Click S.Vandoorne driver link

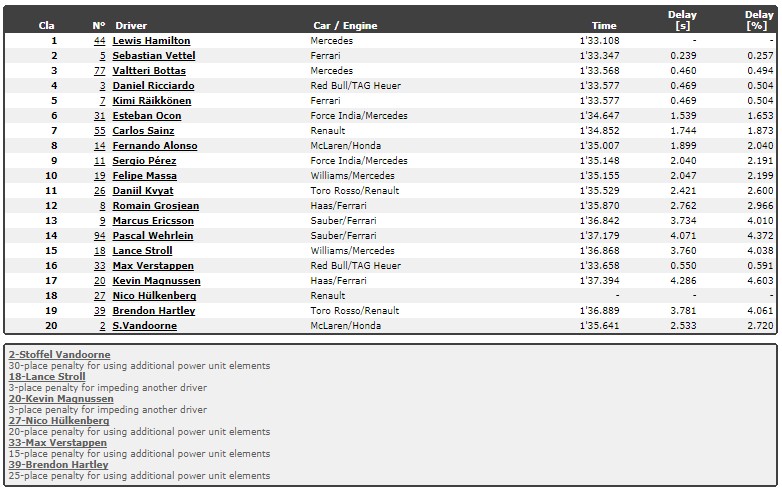click(x=145, y=326)
